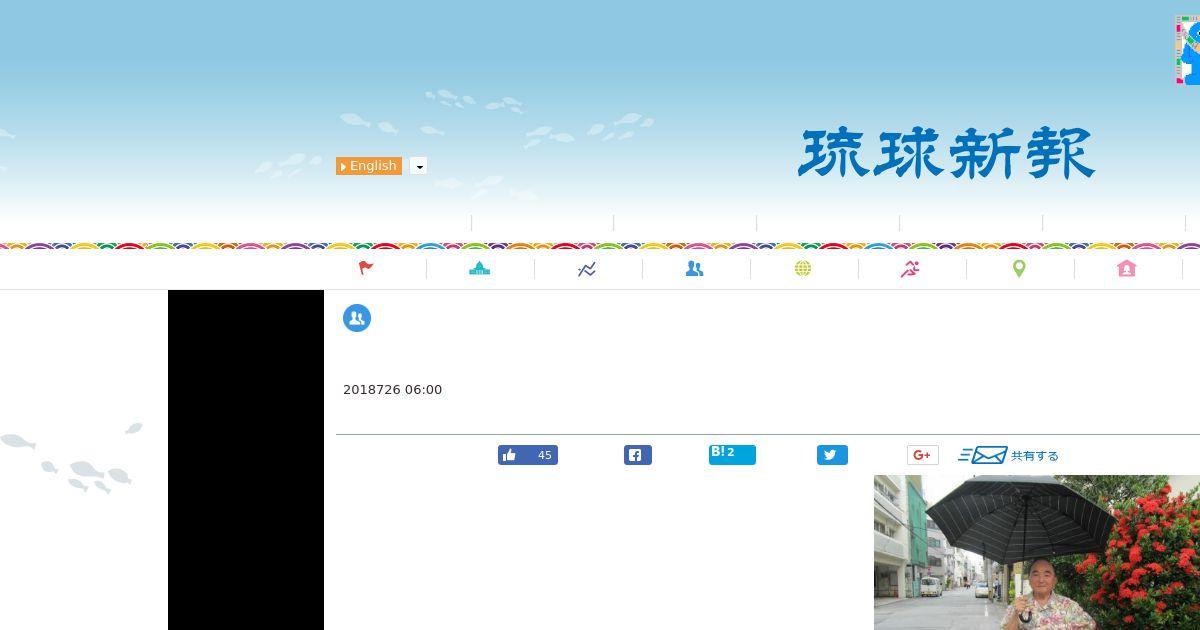Click the envelope 共有する share link
This screenshot has height=630, width=1200.
coord(1008,455)
